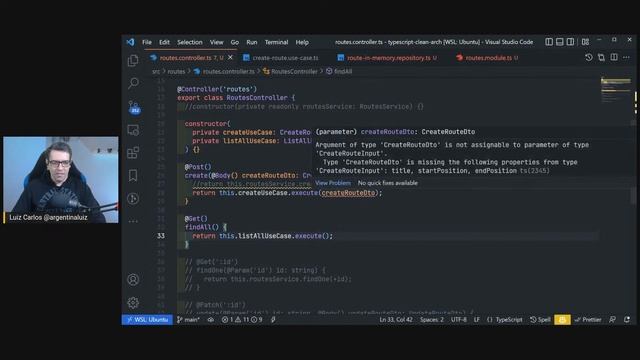Viewport: 640px width, 360px height.
Task: Switch to routes.module.ts tab
Action: (488, 58)
